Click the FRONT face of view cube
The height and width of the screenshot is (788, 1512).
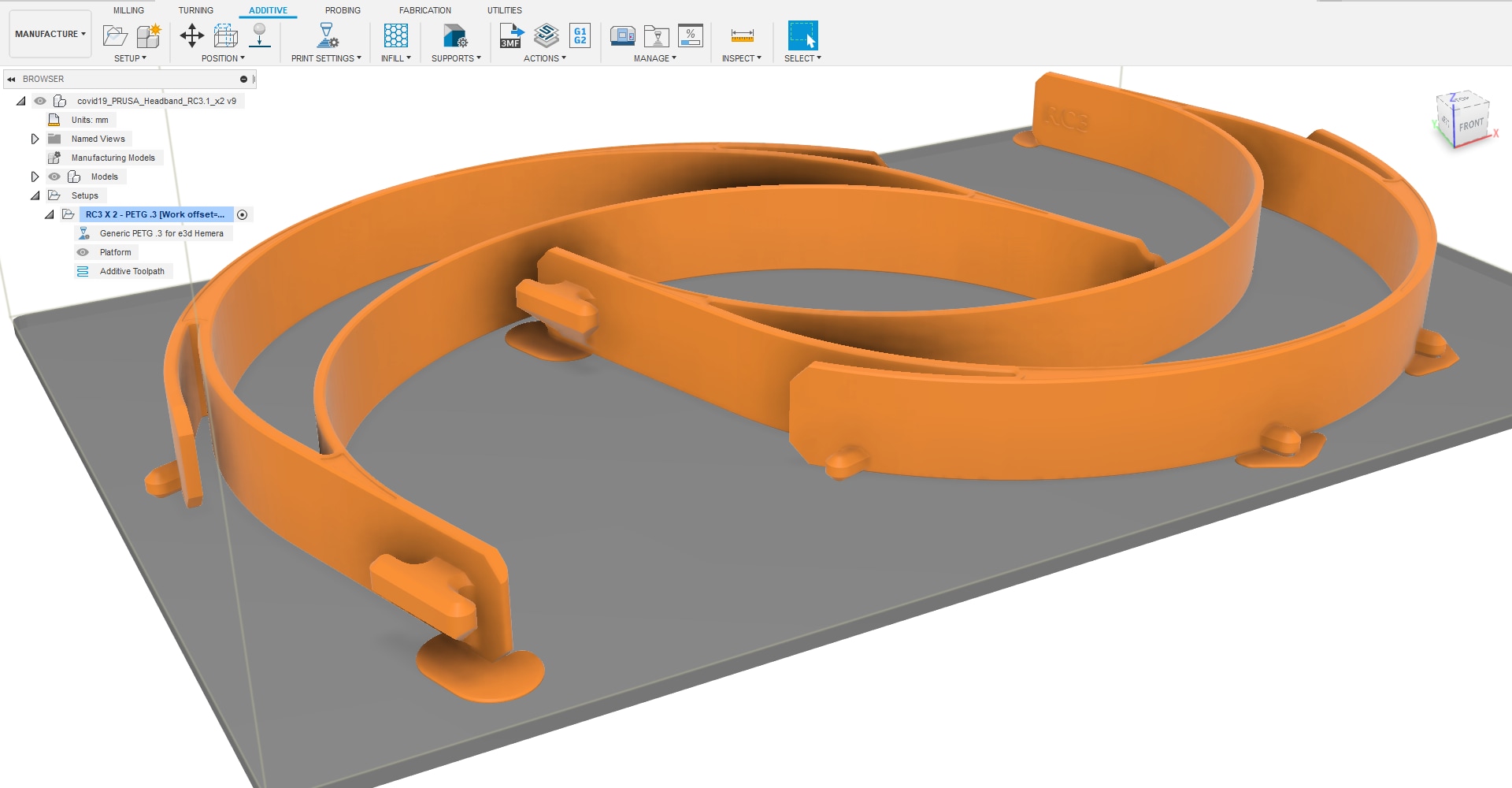tap(1470, 125)
